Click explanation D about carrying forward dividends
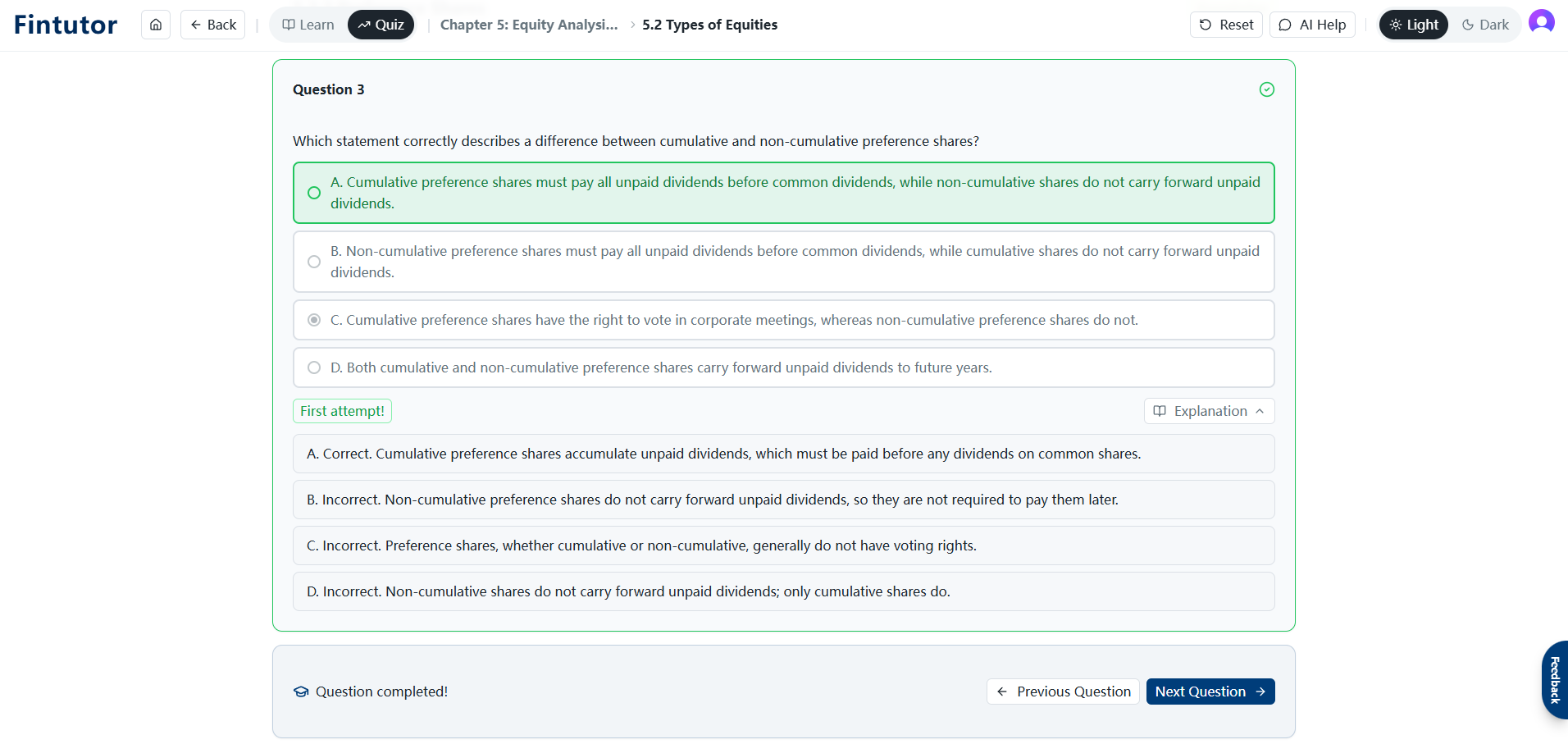The width and height of the screenshot is (1568, 744). tap(784, 591)
